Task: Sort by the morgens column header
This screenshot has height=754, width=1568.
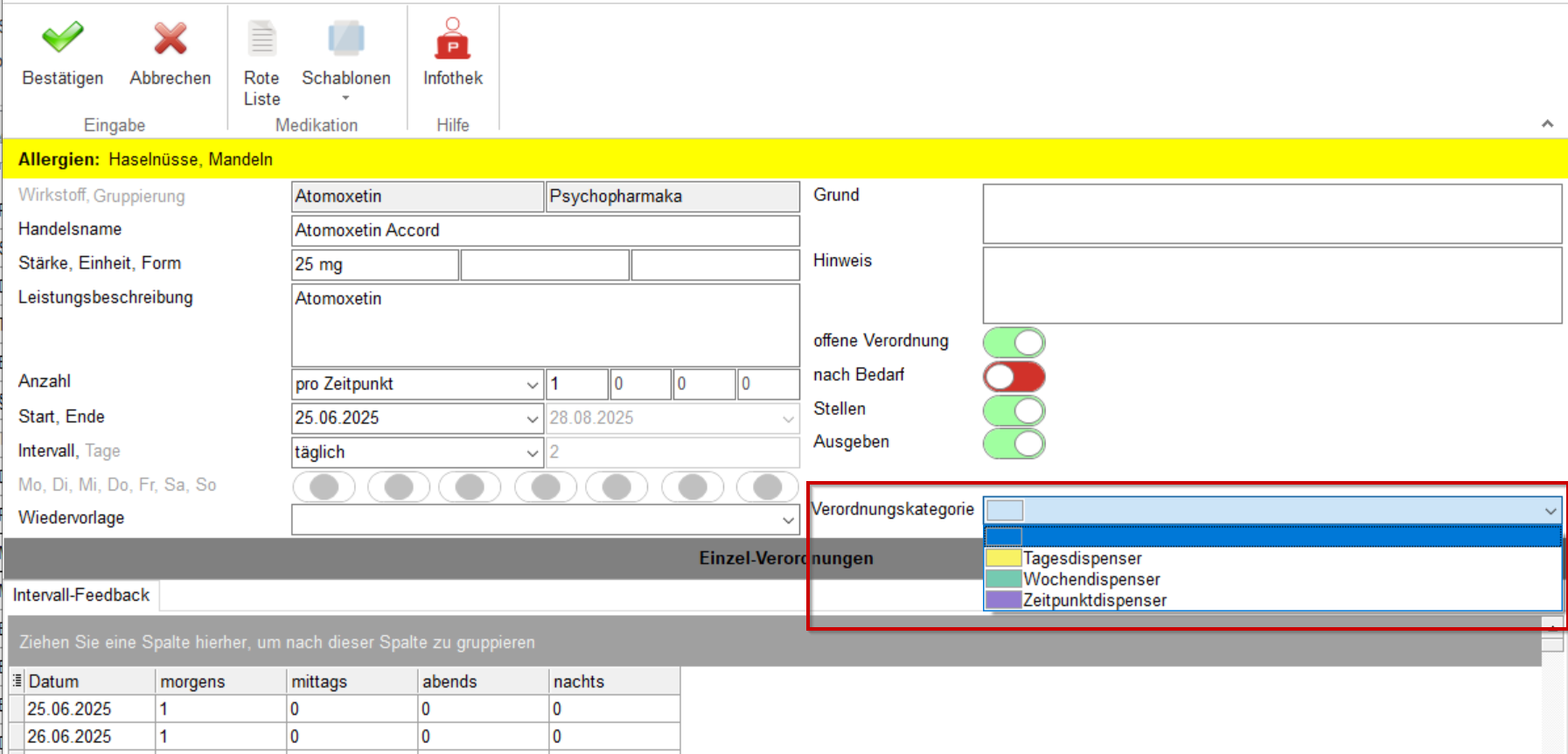Action: pos(220,681)
